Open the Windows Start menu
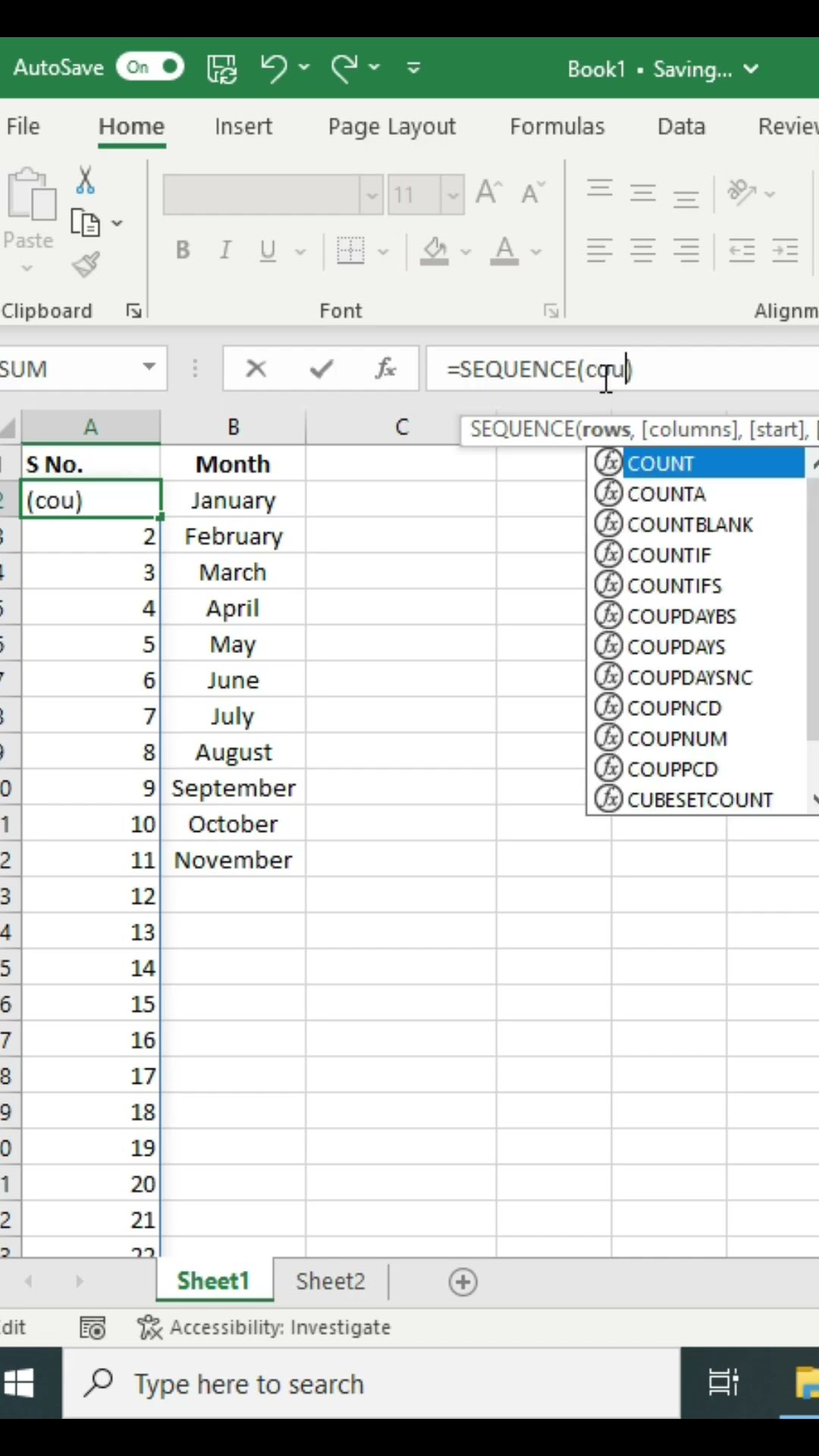This screenshot has height=1456, width=819. [x=19, y=1383]
